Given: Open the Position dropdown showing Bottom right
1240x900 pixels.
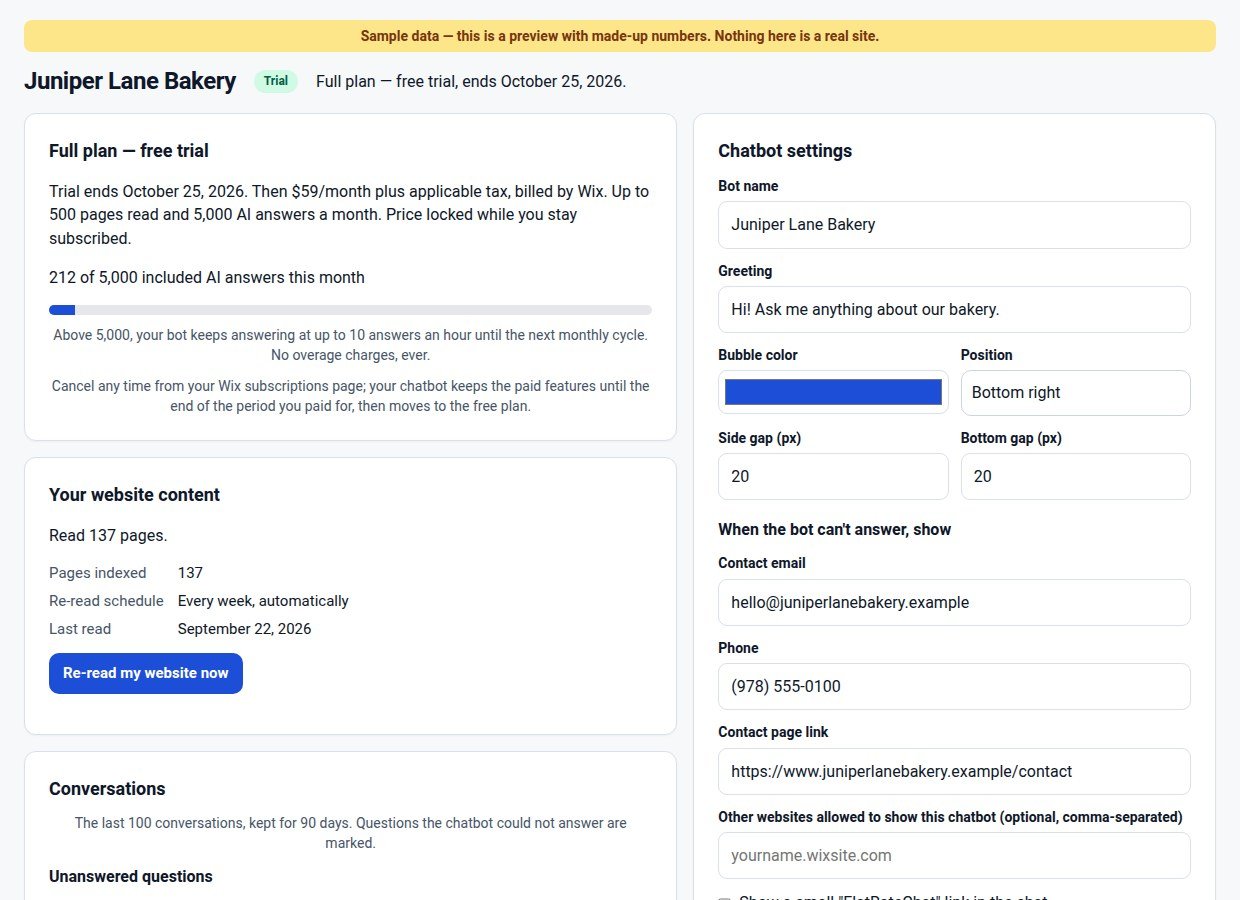Looking at the screenshot, I should pos(1075,393).
